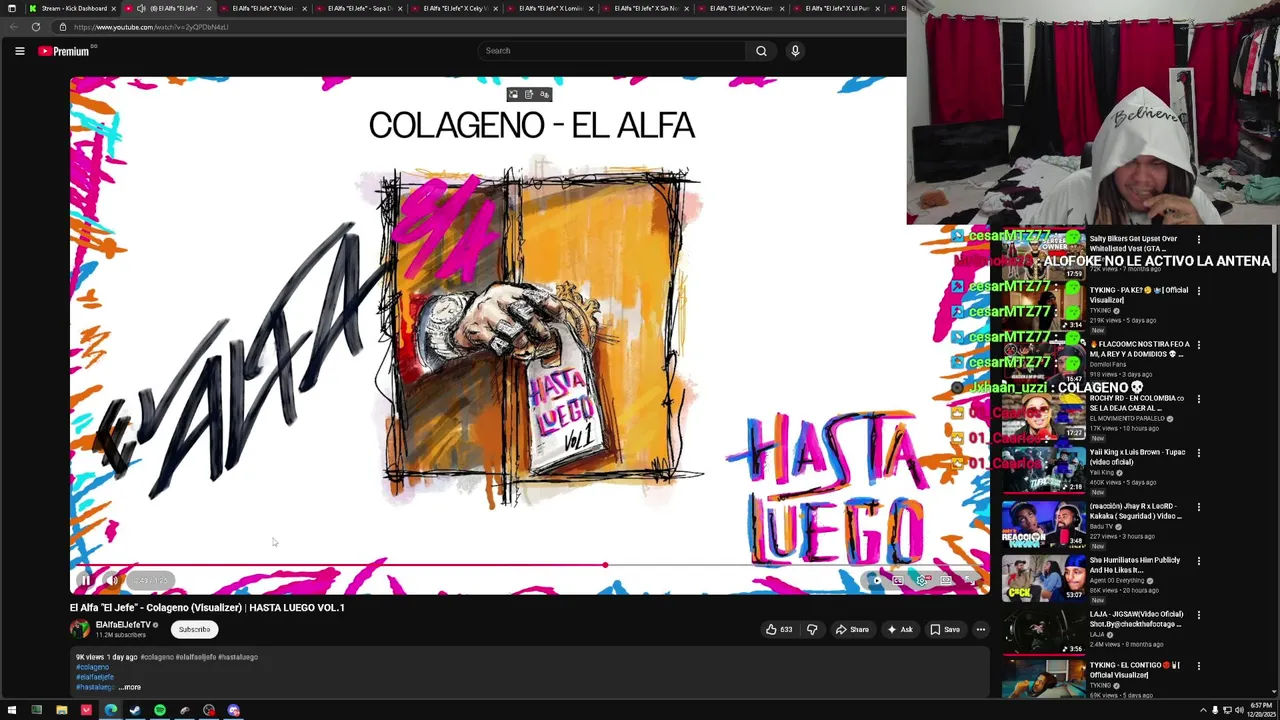Image resolution: width=1280 pixels, height=720 pixels.
Task: Open the Ask AI button
Action: [900, 630]
